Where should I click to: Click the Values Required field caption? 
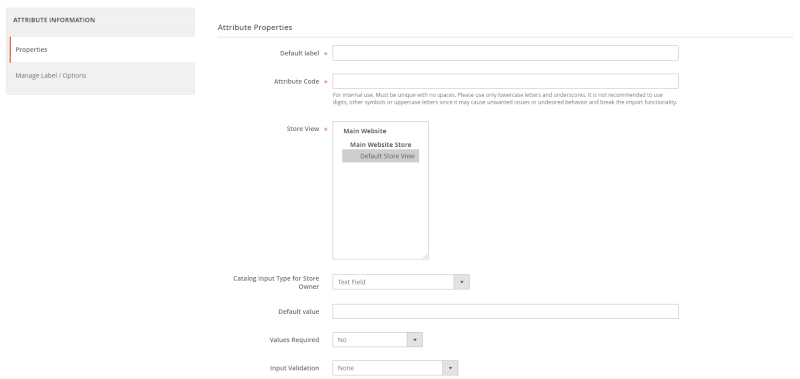[294, 340]
